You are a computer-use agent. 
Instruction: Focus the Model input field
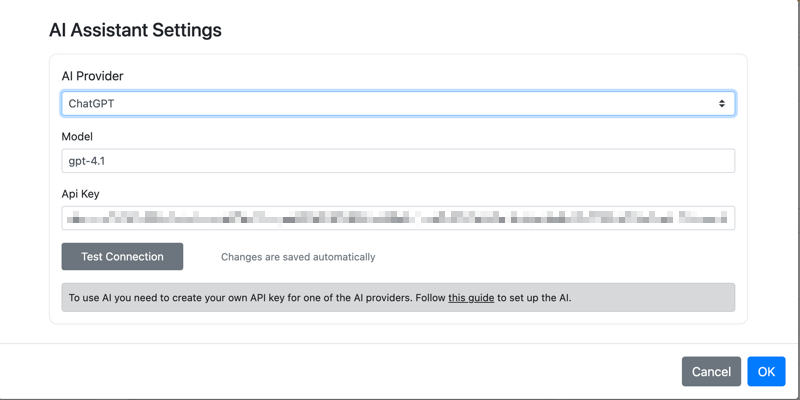pos(398,161)
